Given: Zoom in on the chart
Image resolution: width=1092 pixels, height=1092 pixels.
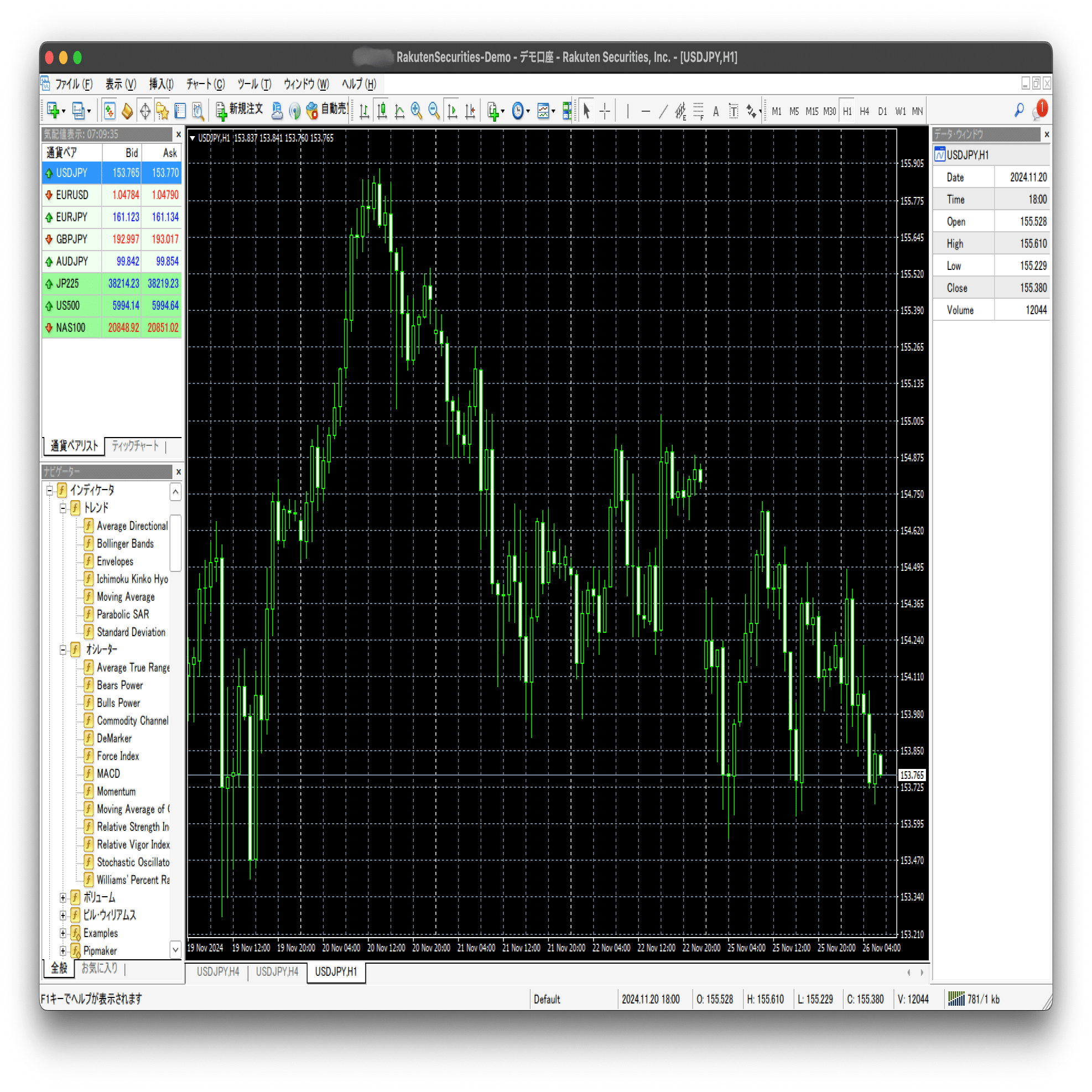Looking at the screenshot, I should coord(417,111).
